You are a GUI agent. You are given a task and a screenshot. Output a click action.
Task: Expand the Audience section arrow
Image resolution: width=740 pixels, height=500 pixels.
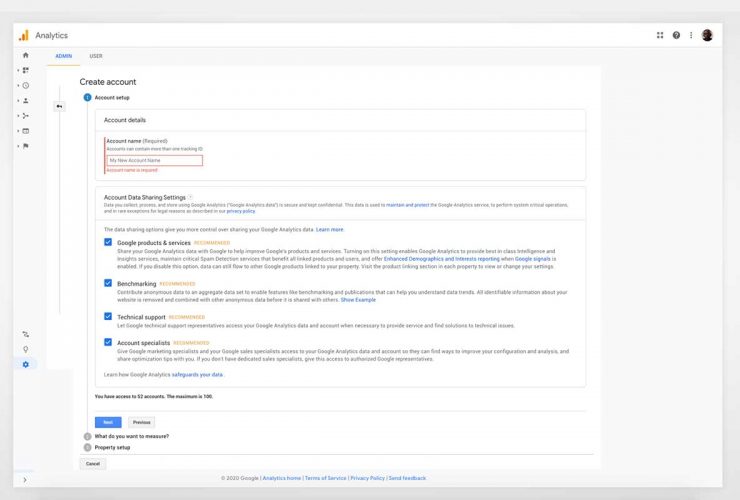[x=18, y=101]
